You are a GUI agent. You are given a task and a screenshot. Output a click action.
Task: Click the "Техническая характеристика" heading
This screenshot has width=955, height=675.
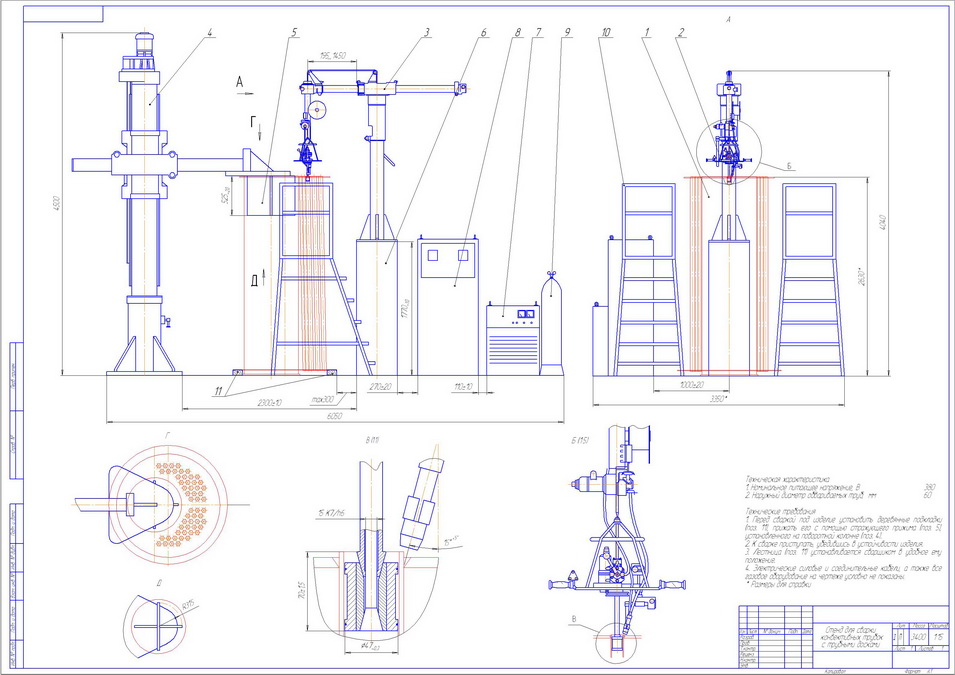pos(788,480)
